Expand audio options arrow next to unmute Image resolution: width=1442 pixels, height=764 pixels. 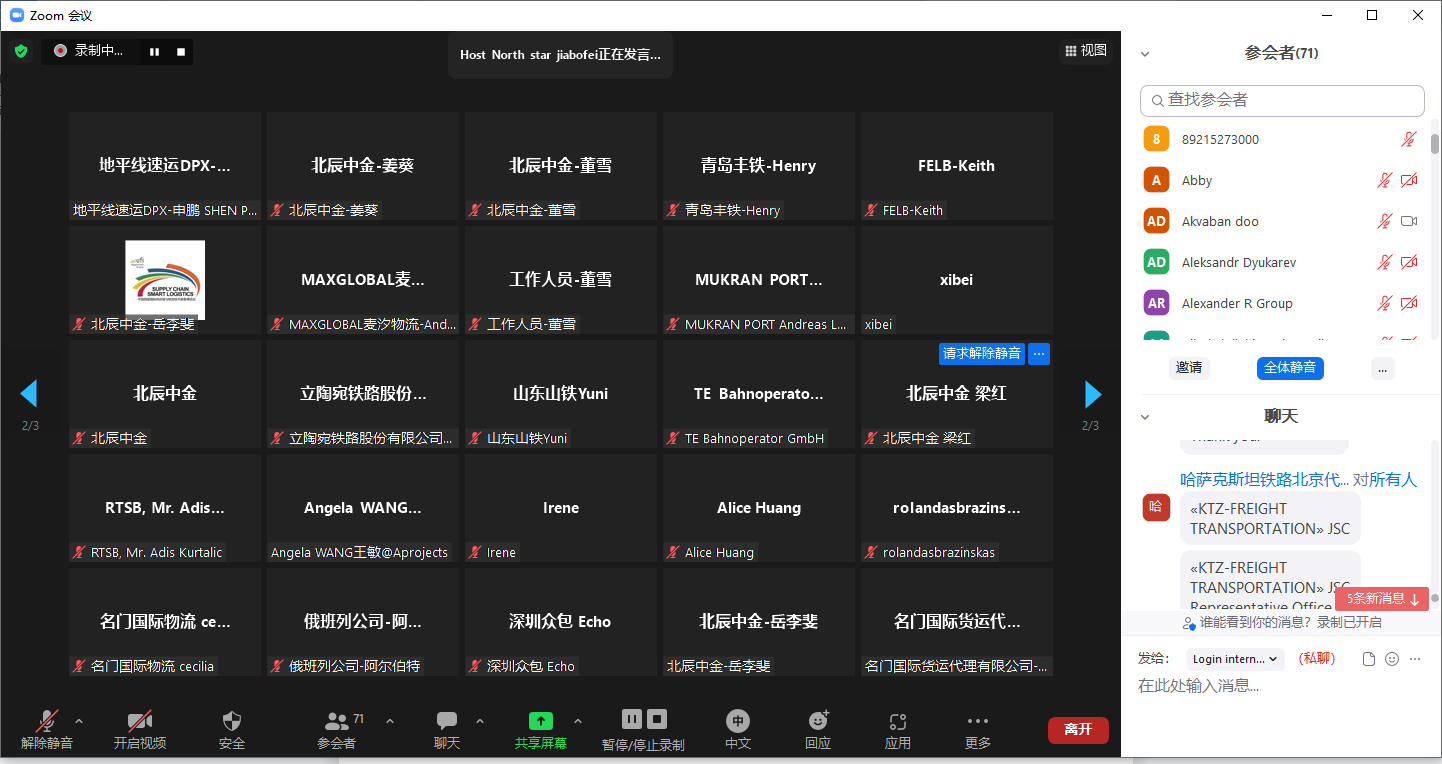click(x=79, y=721)
